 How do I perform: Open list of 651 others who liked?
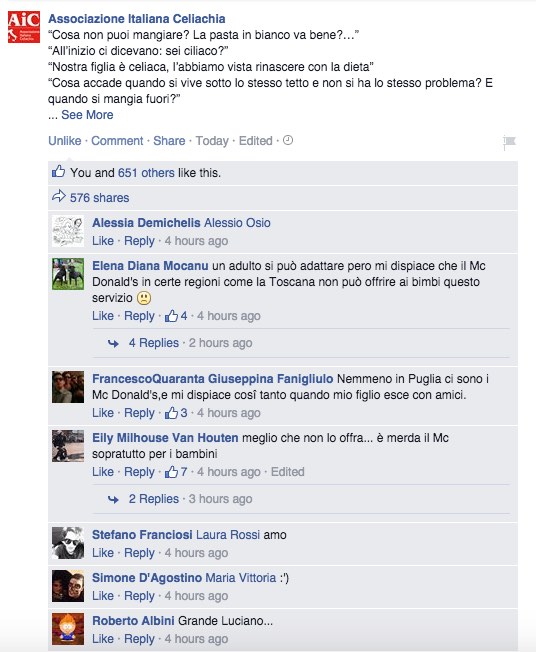coord(146,173)
